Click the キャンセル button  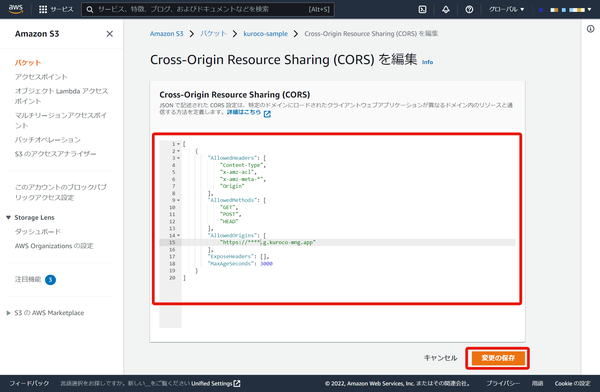tap(440, 358)
